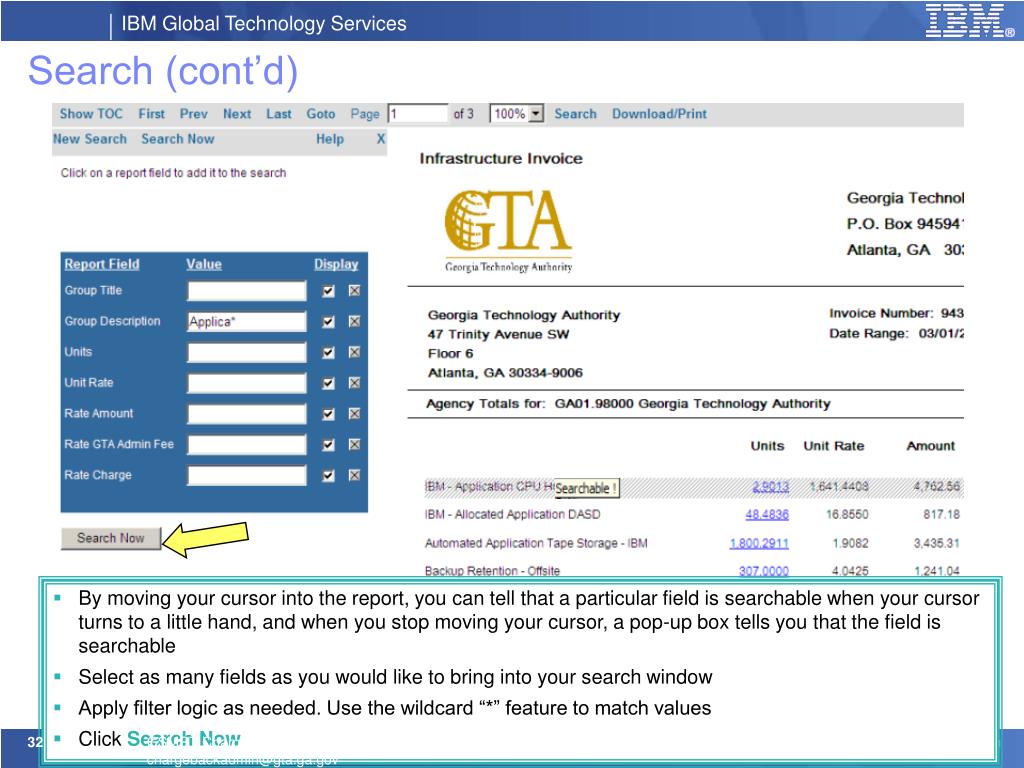The image size is (1024, 768).
Task: Click the Units value field
Action: point(247,352)
